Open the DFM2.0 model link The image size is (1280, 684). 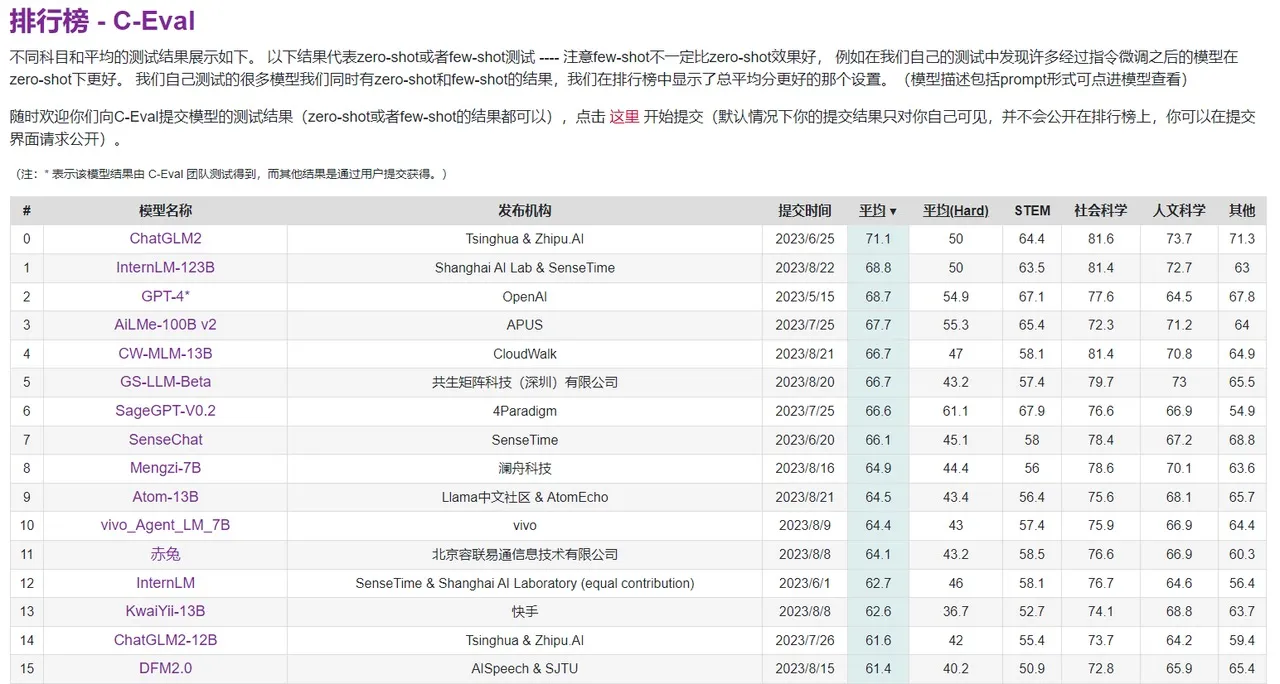point(165,668)
